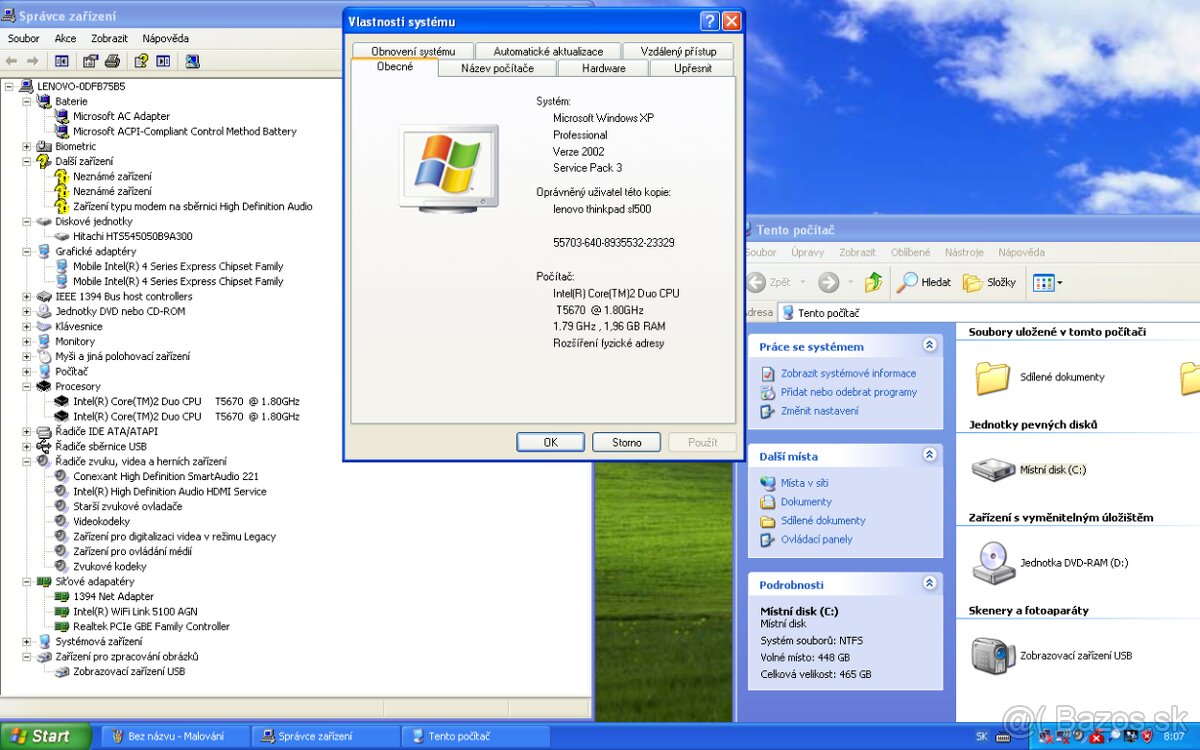Select the Print icon in Device Manager toolbar
The height and width of the screenshot is (750, 1200).
pos(114,61)
